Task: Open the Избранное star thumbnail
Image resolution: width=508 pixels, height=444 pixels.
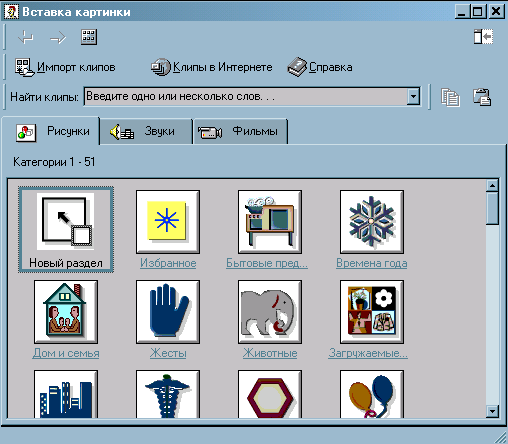Action: [168, 222]
